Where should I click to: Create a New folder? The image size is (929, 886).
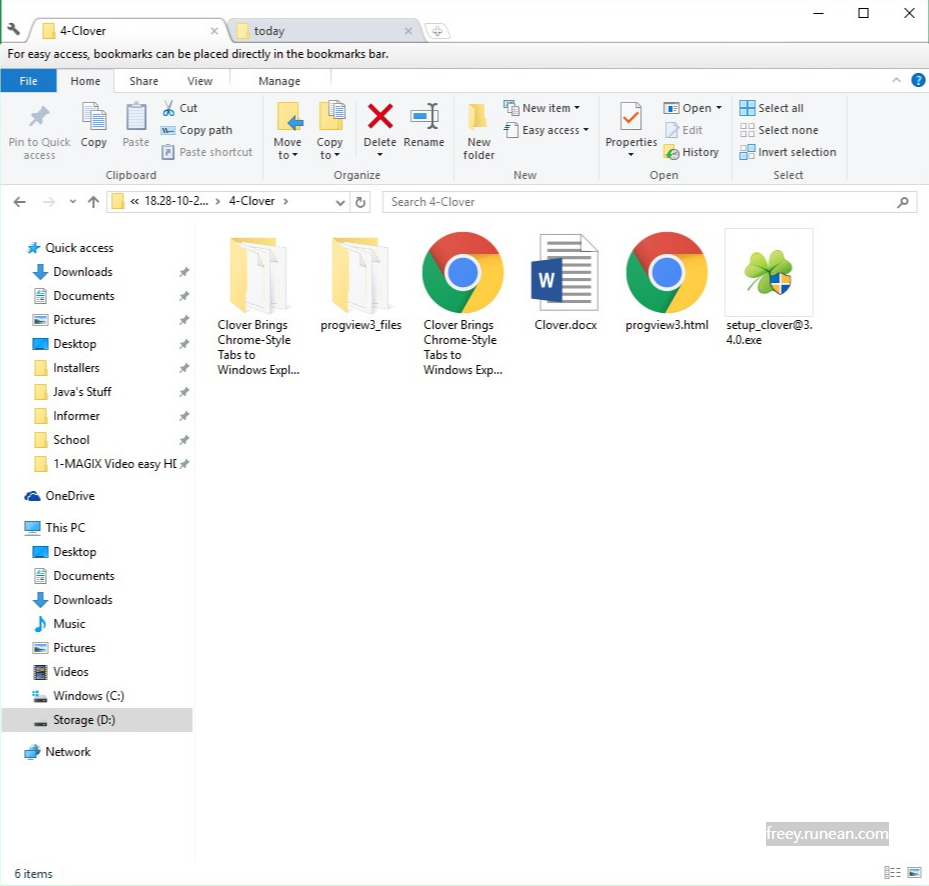(478, 131)
